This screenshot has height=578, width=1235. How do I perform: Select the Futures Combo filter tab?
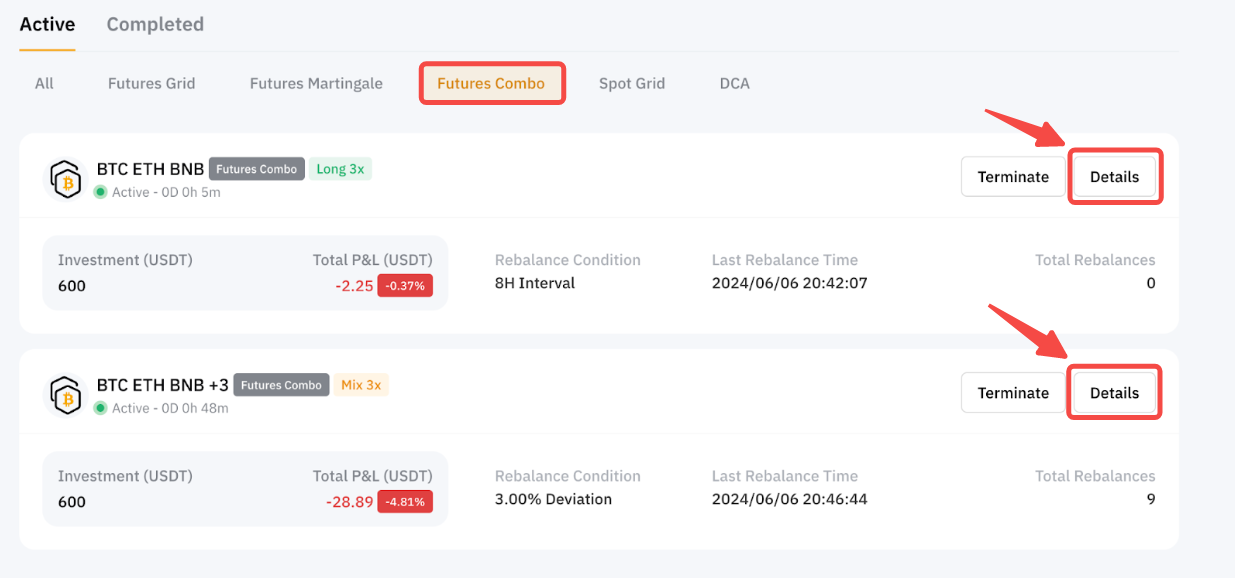coord(491,83)
